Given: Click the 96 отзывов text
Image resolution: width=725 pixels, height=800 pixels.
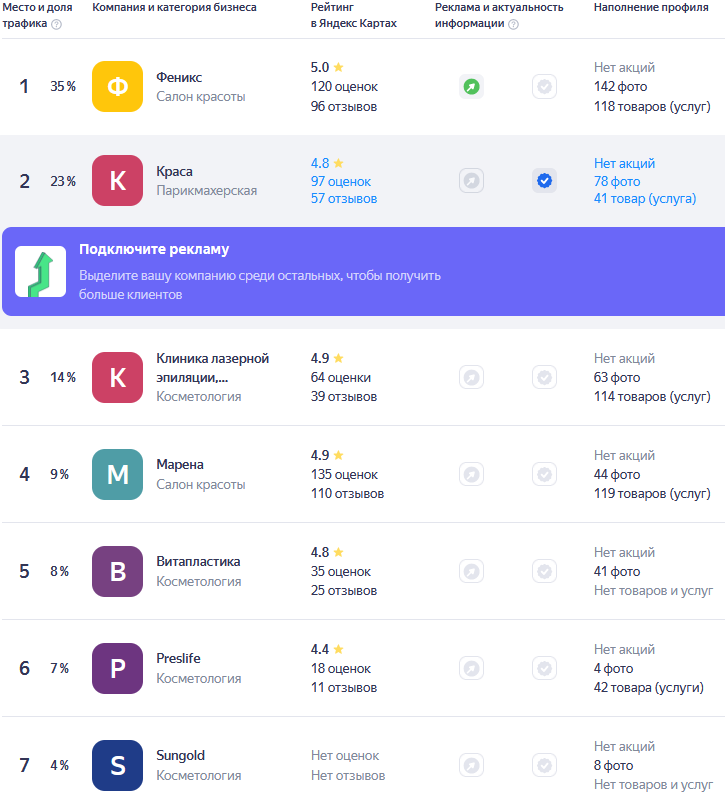Looking at the screenshot, I should click(x=344, y=107).
